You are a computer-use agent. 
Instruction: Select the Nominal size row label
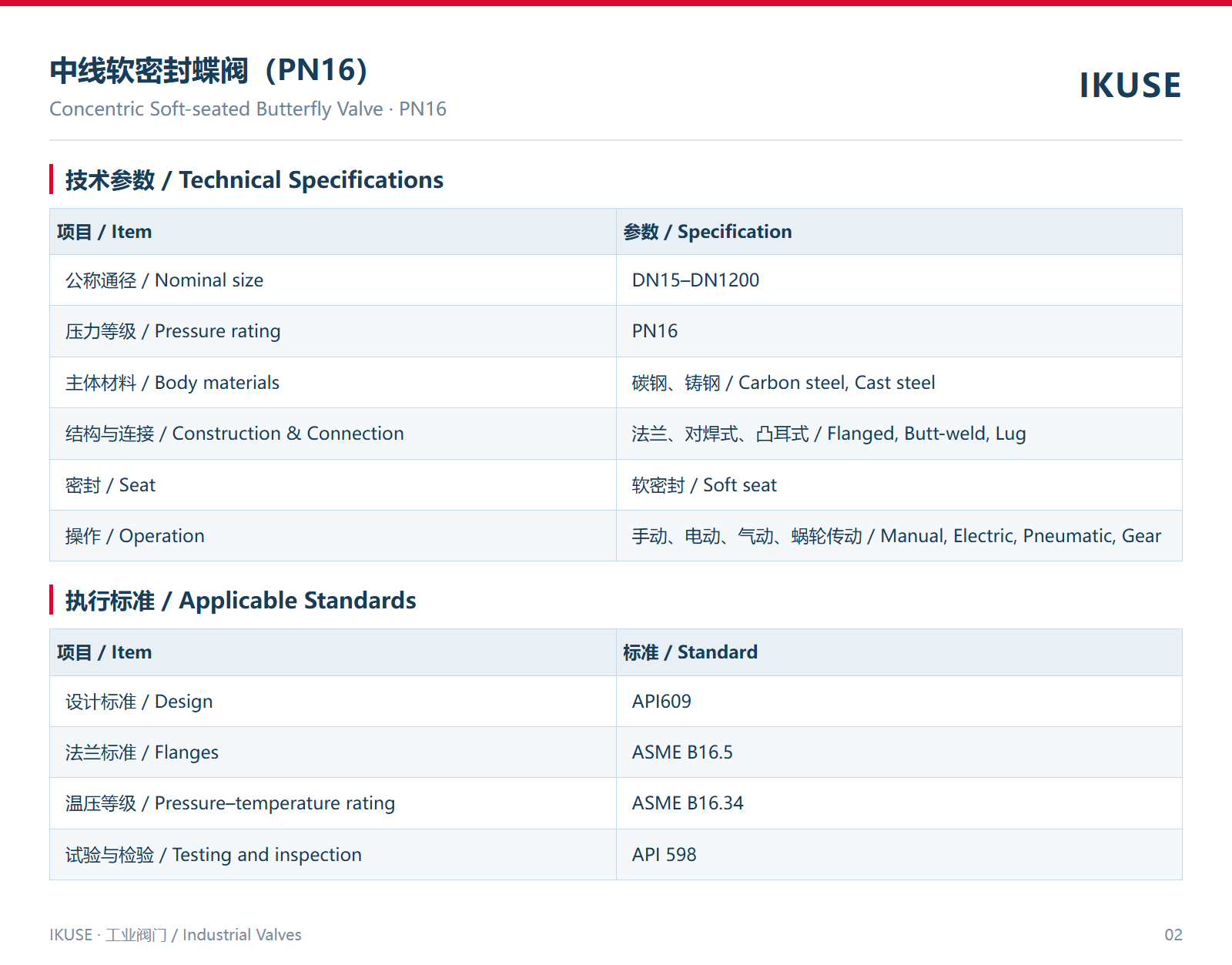(164, 280)
